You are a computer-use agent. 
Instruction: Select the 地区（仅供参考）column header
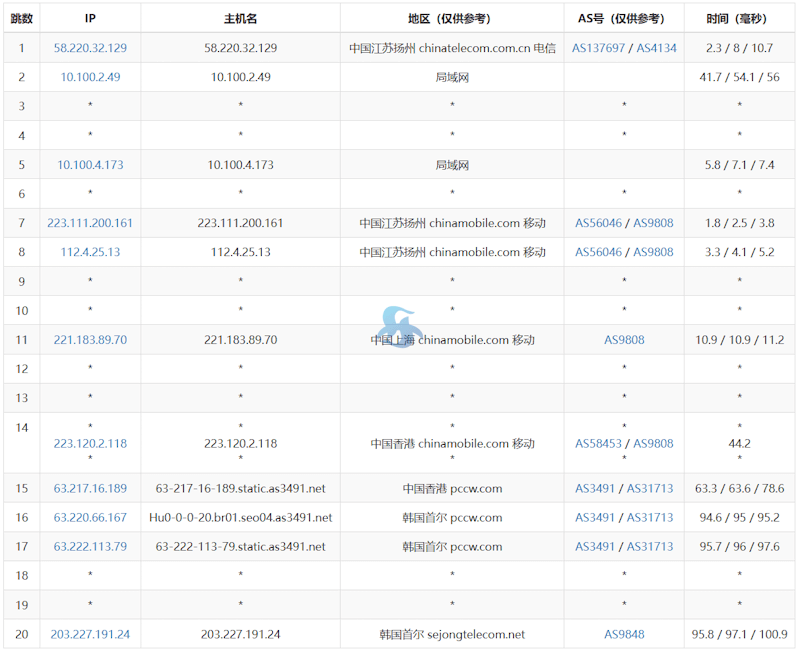(452, 19)
